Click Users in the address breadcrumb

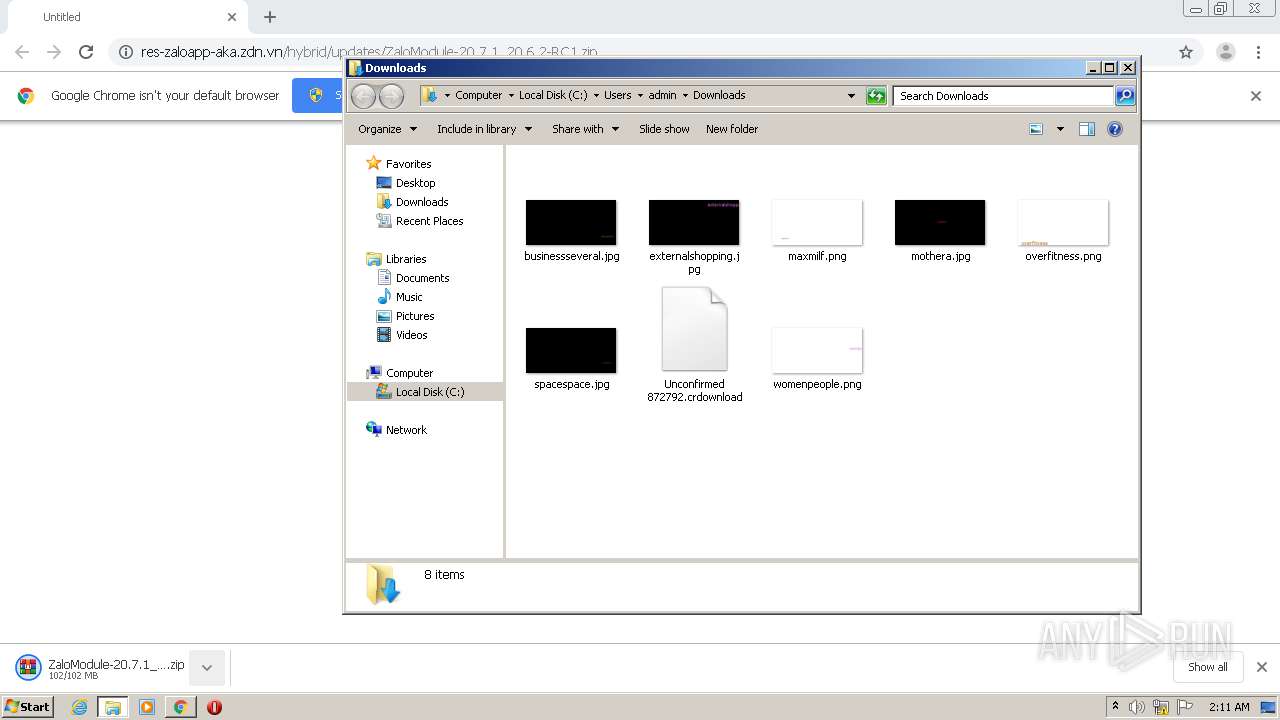[617, 95]
